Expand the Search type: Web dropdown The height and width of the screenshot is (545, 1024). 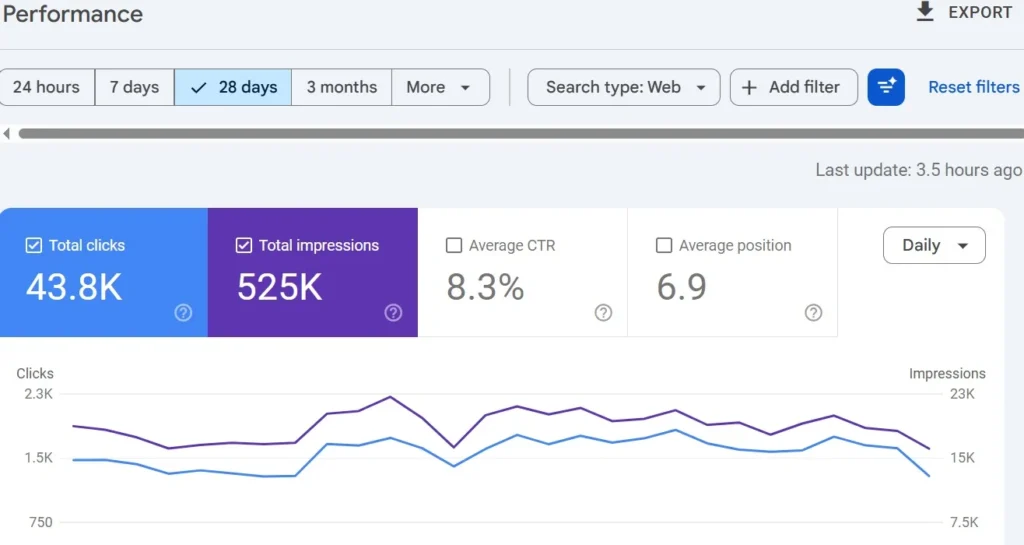(x=624, y=87)
